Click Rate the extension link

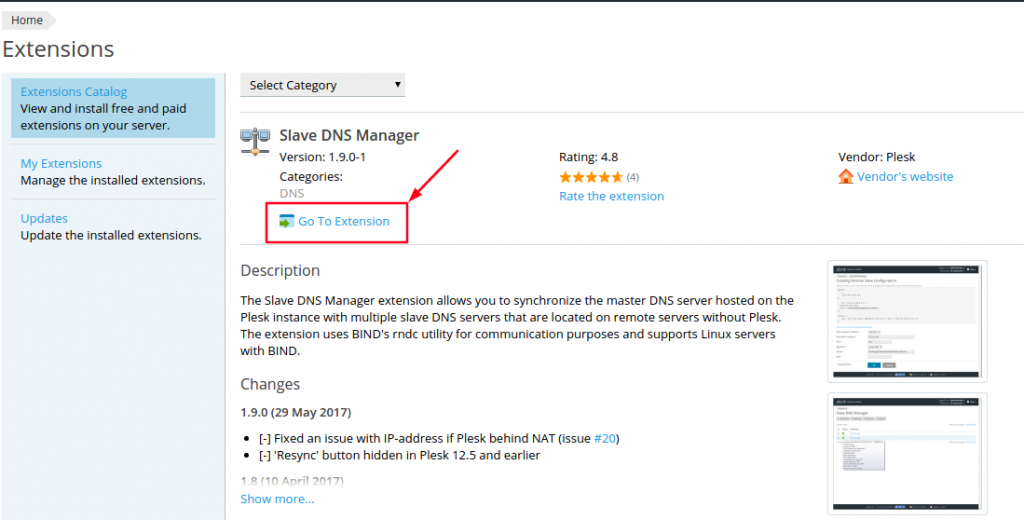(611, 196)
